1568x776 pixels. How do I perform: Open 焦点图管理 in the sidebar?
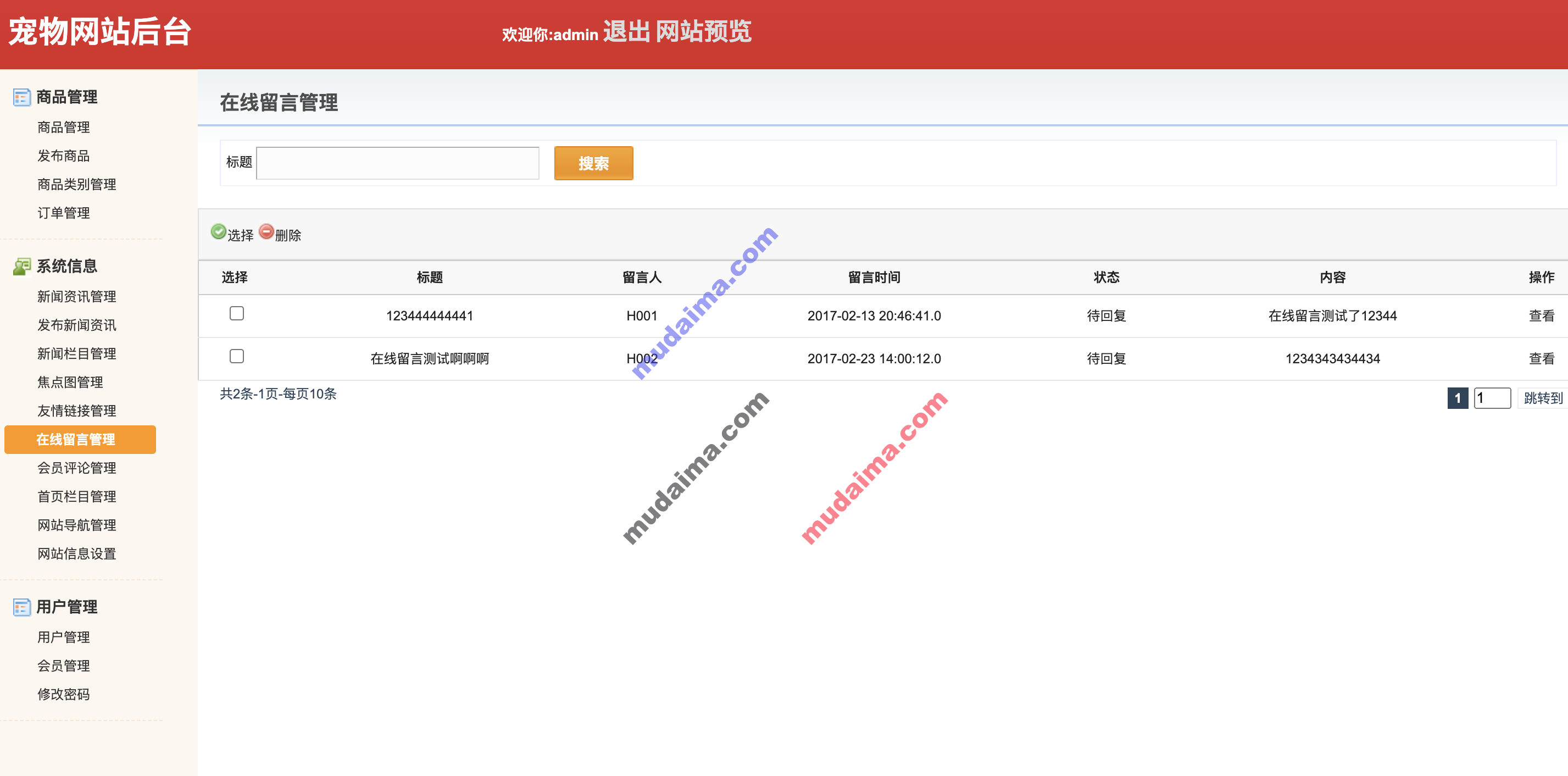(70, 382)
